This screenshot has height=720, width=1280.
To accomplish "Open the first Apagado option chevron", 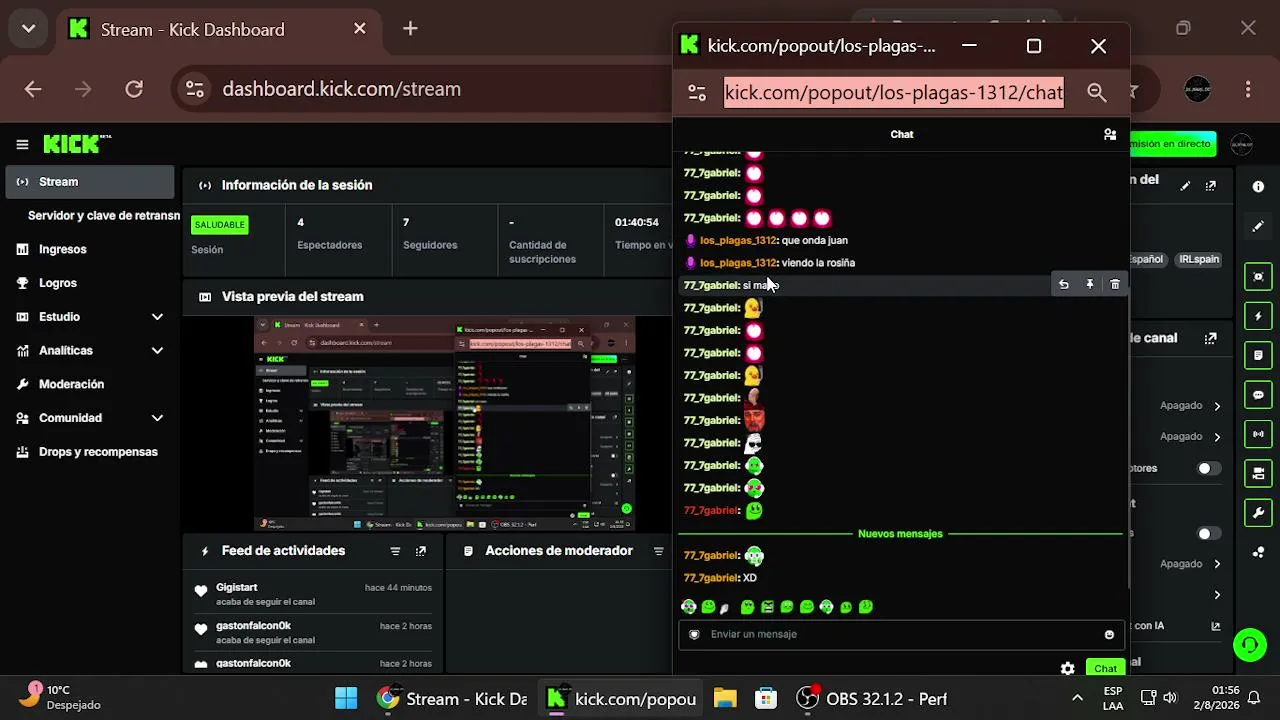I will pos(1217,406).
